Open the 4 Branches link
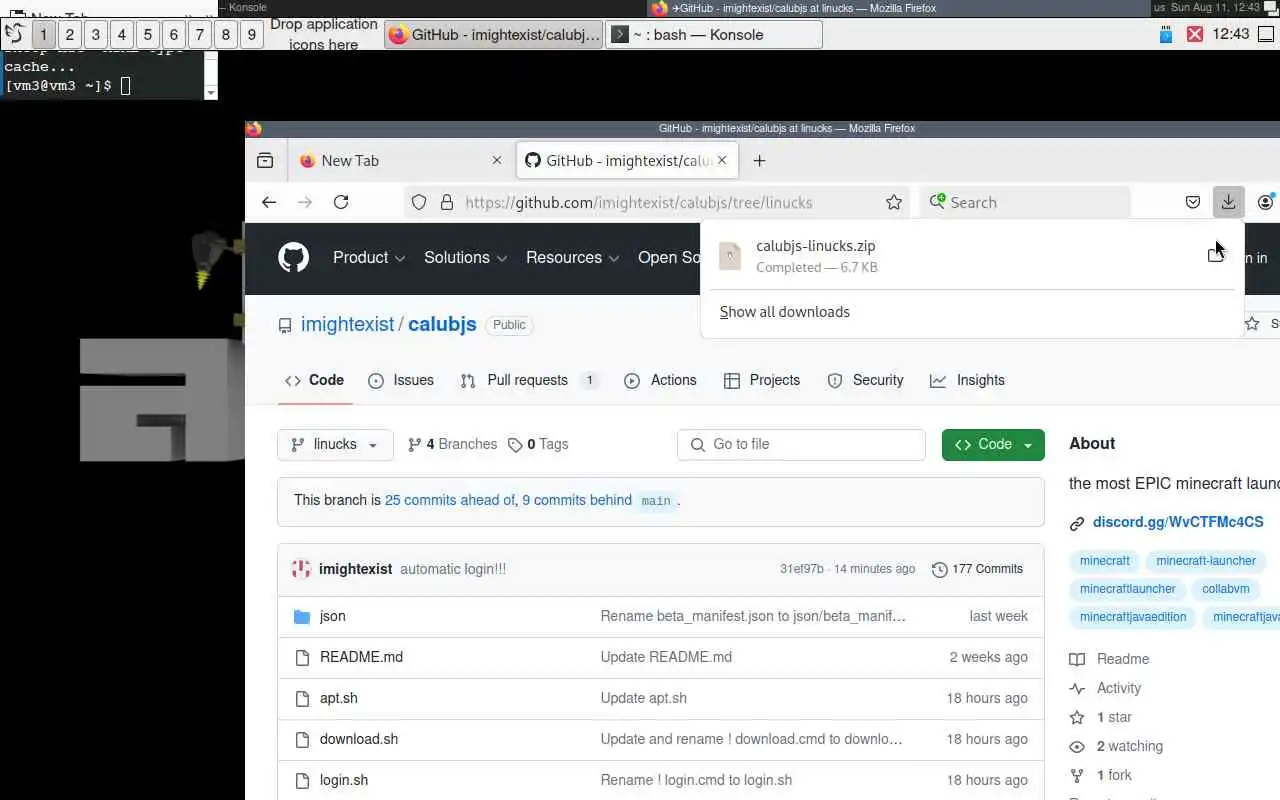The width and height of the screenshot is (1280, 800). 452,444
